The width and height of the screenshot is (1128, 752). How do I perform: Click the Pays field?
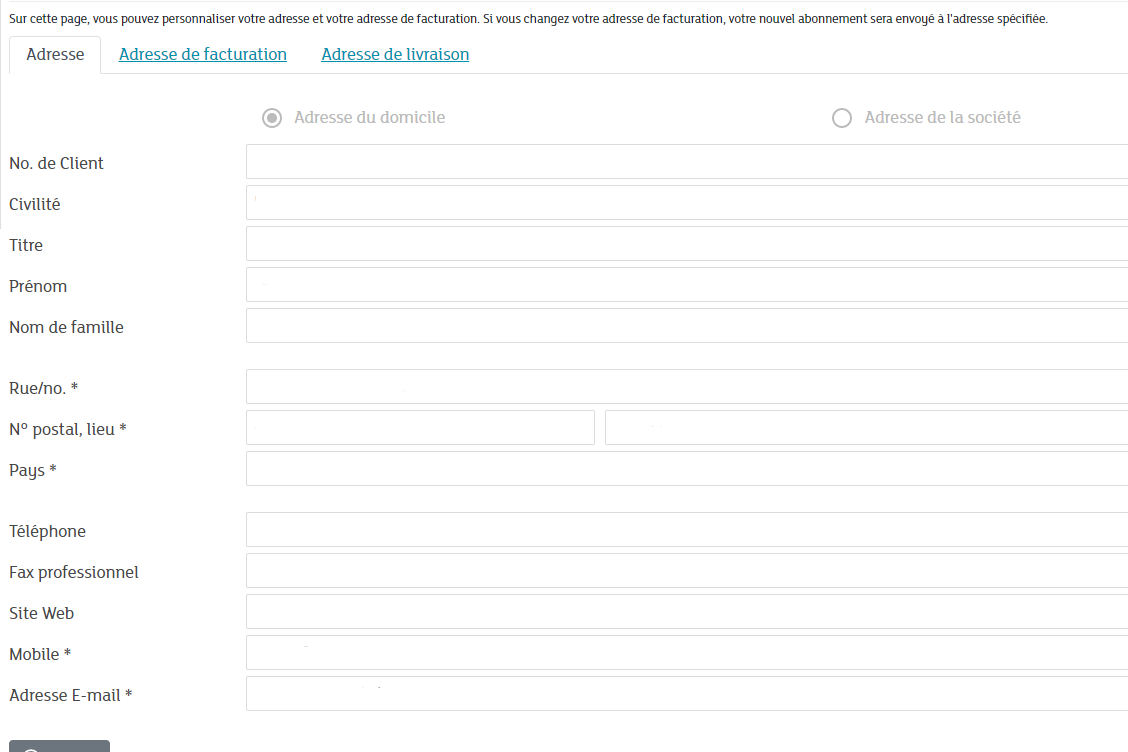pyautogui.click(x=687, y=468)
